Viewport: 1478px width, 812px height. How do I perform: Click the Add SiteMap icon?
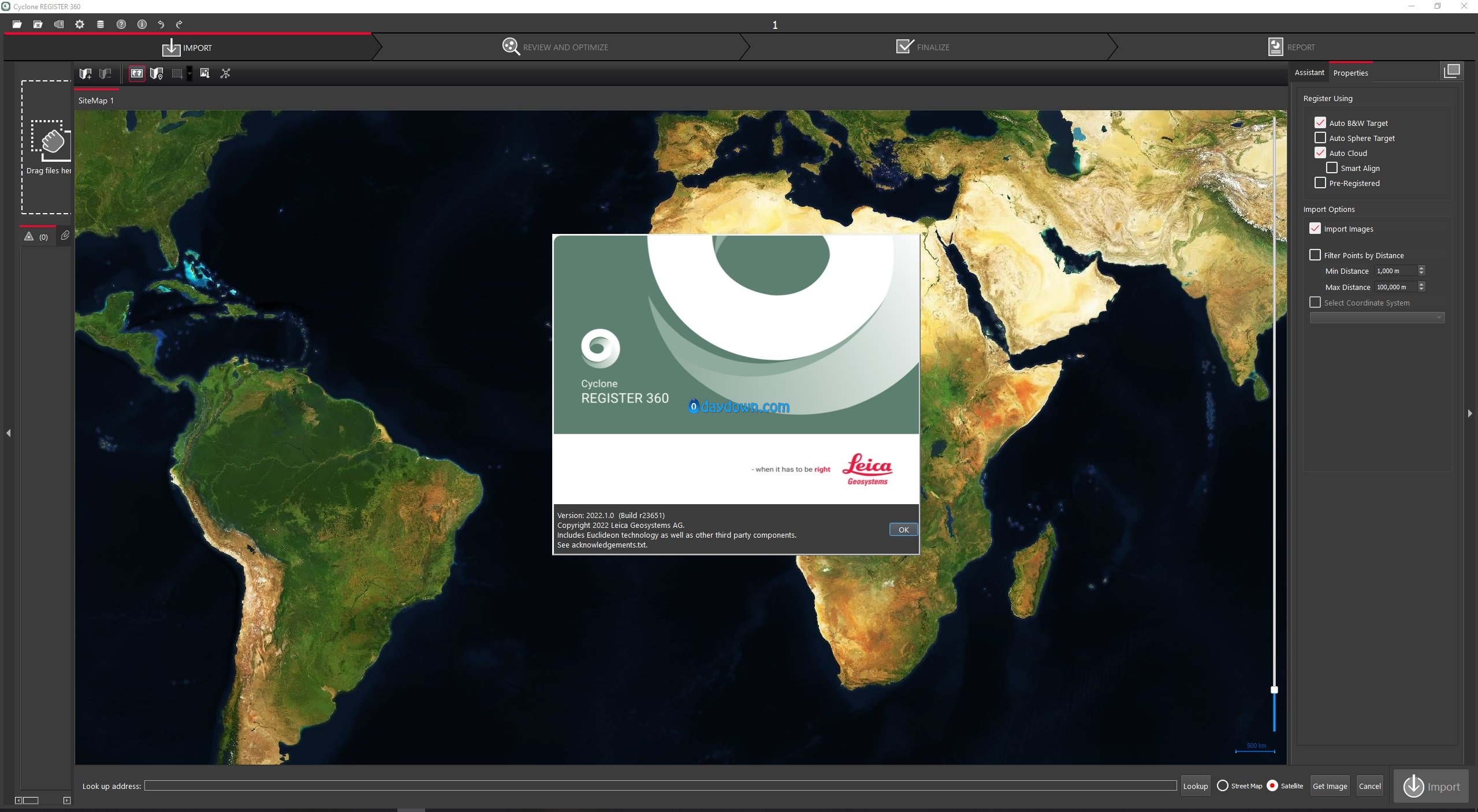click(85, 73)
